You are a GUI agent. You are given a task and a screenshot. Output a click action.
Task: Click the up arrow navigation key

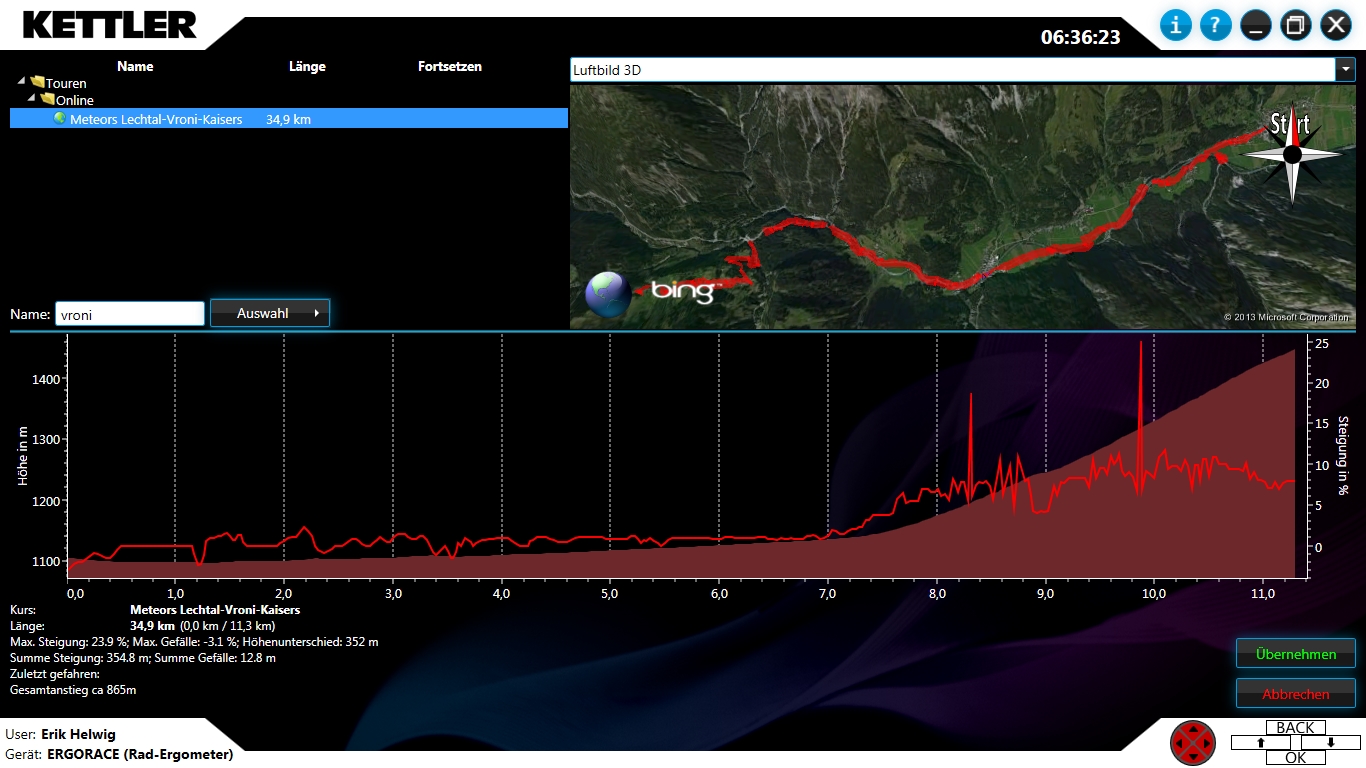coord(1260,743)
